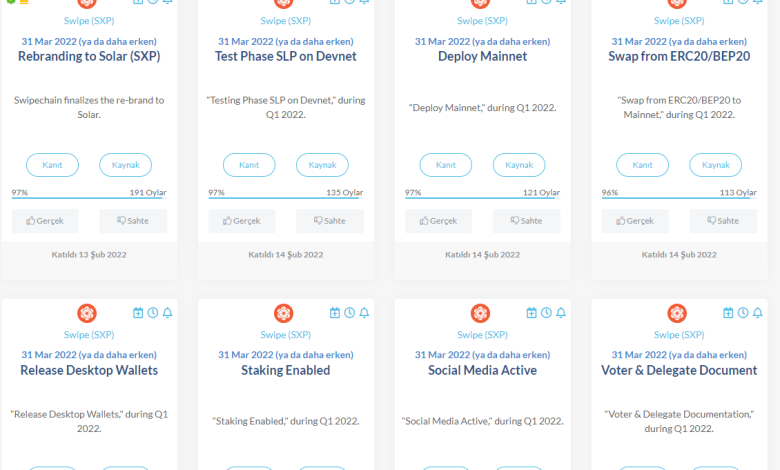780x470 pixels.
Task: Open Kaynak for Deploy Mainnet event
Action: (x=519, y=165)
